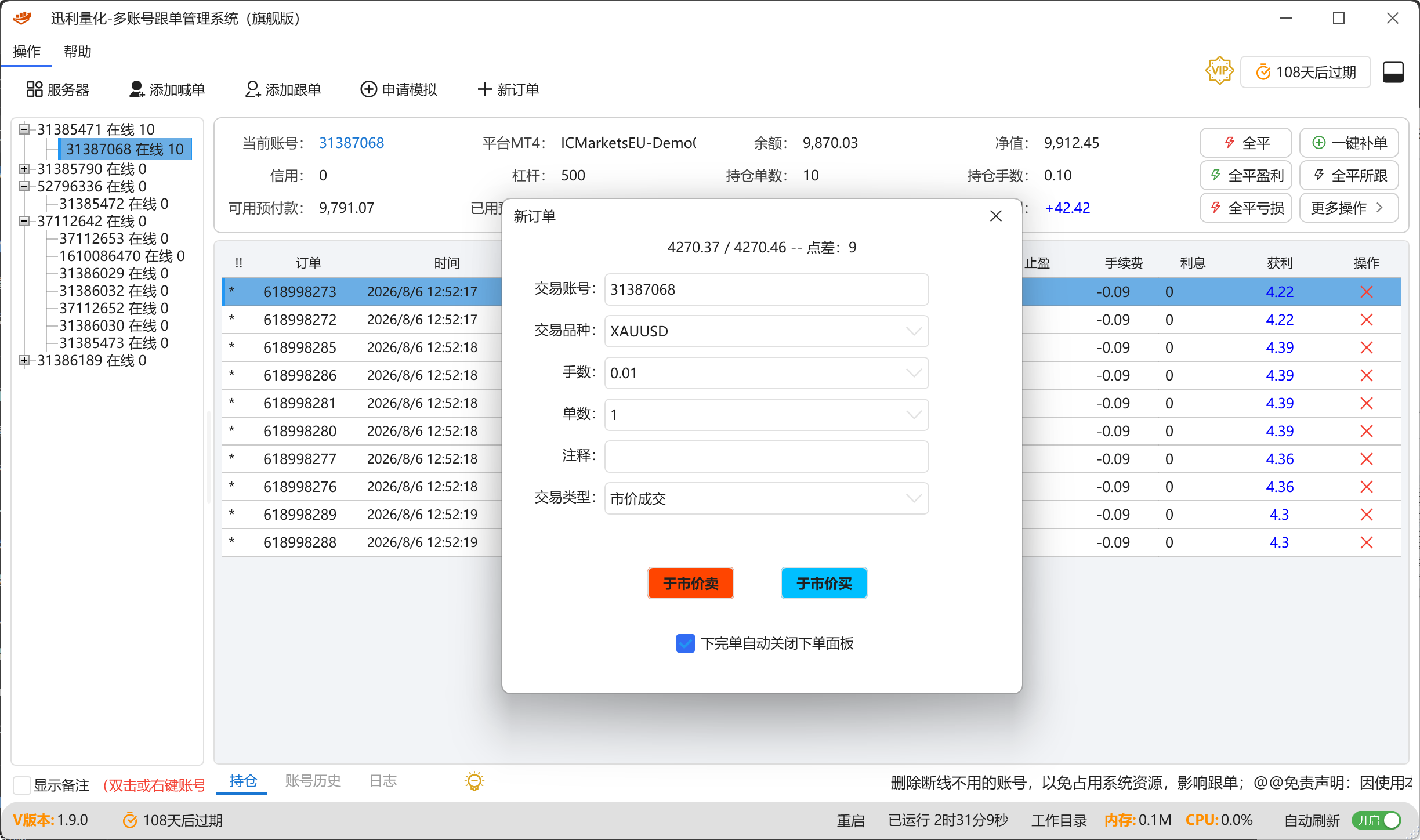Toggle the 自动刷新 switch
This screenshot has height=840, width=1420.
[1376, 820]
